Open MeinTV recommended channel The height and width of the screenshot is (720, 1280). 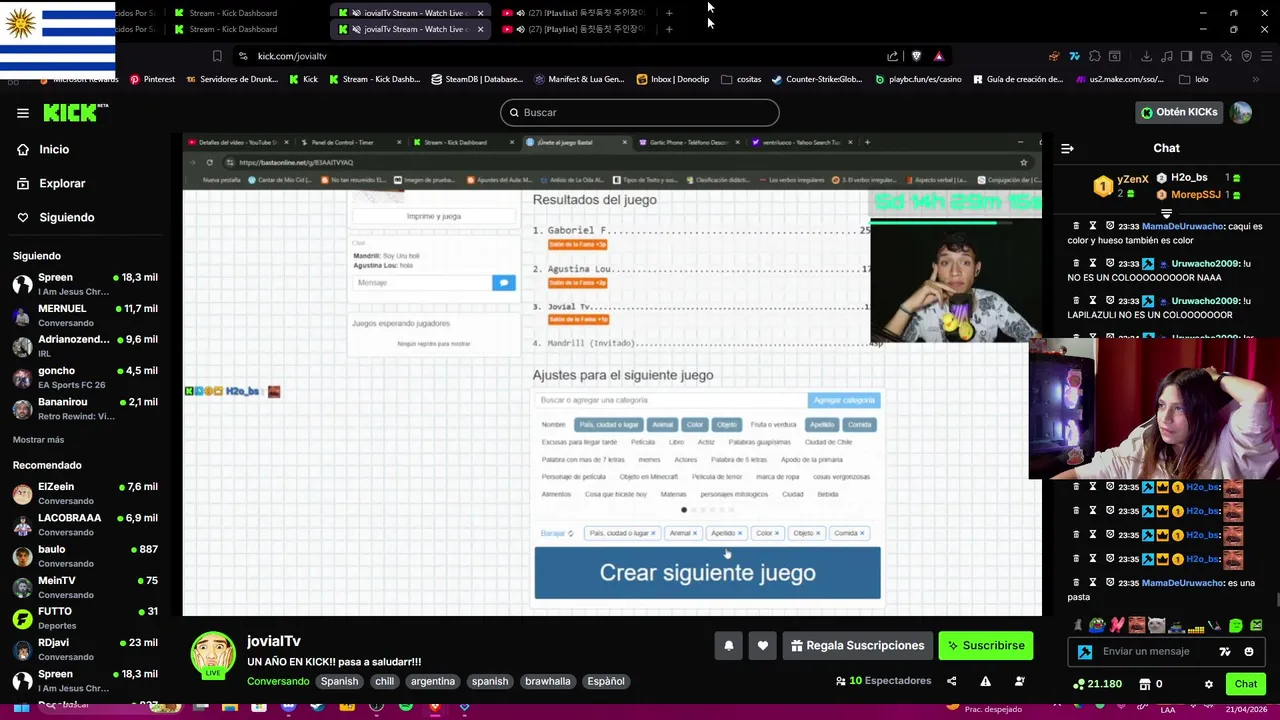[84, 587]
